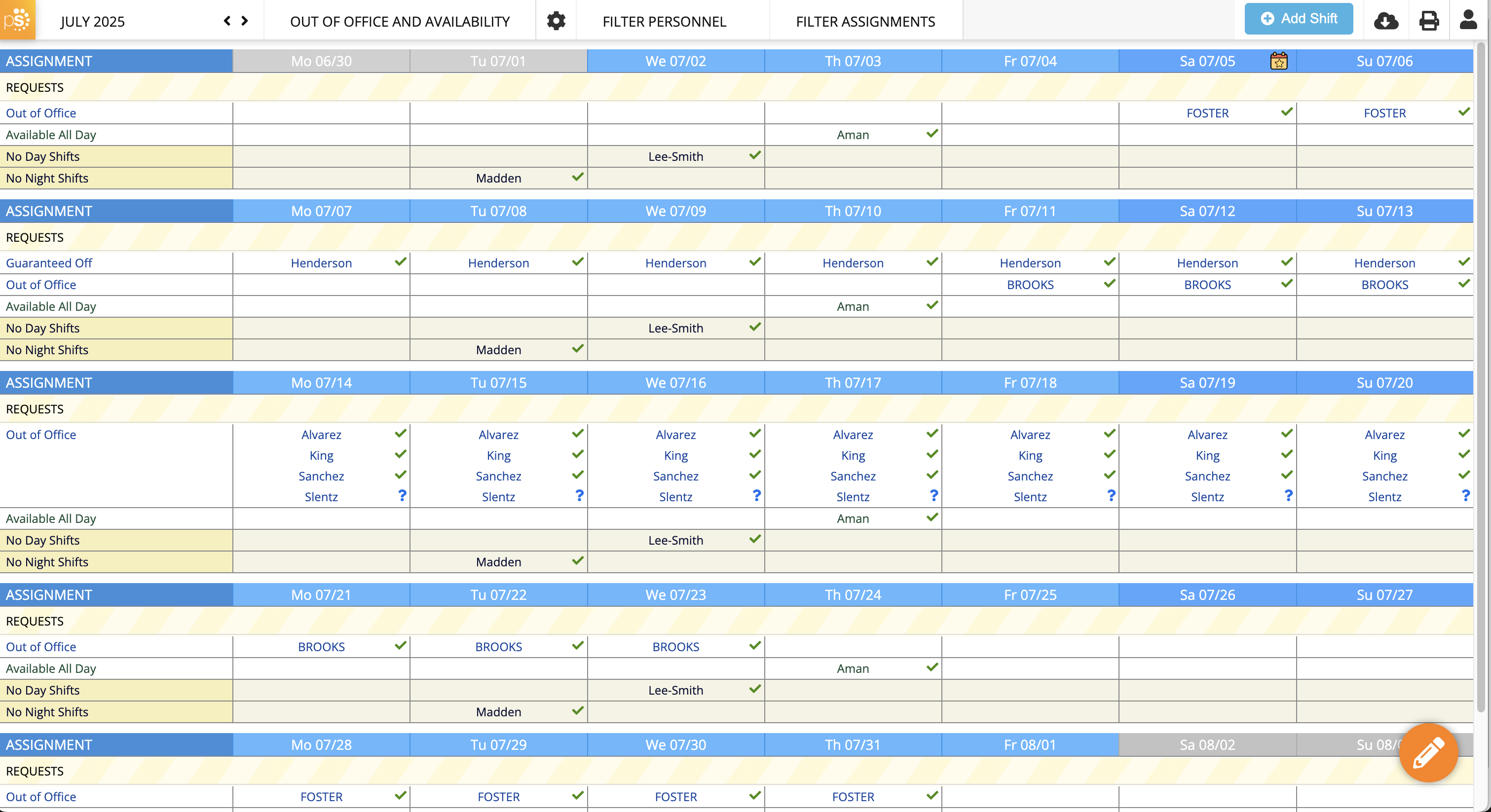The height and width of the screenshot is (812, 1491).
Task: Open Filter Assignments menu
Action: pos(865,21)
